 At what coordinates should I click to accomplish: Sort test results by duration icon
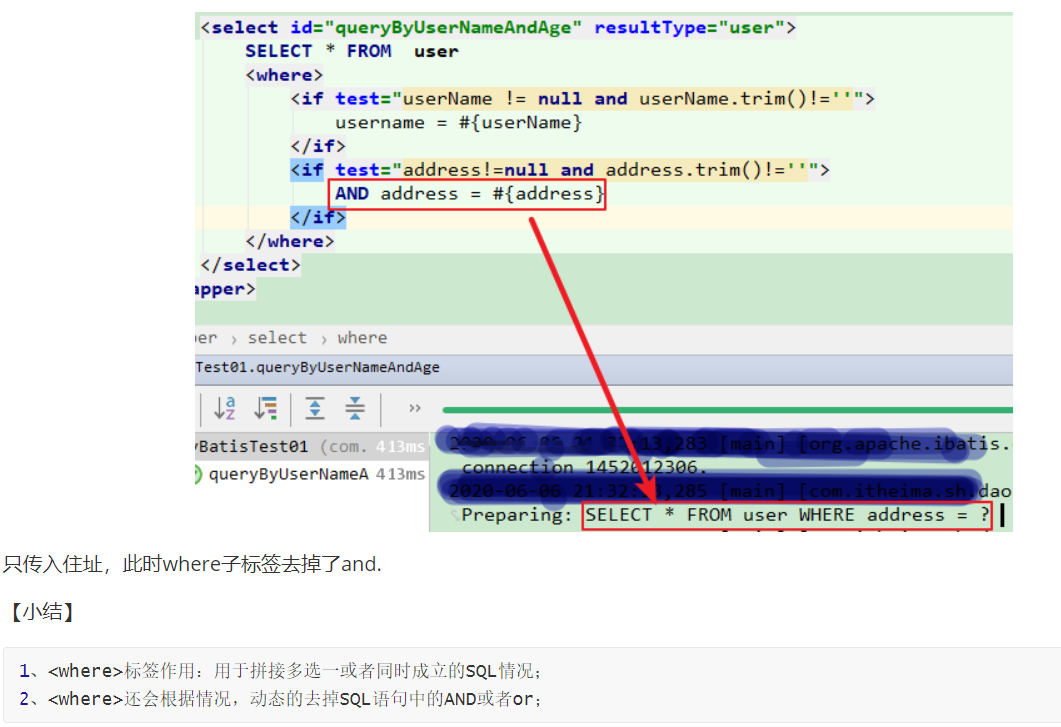pos(266,408)
